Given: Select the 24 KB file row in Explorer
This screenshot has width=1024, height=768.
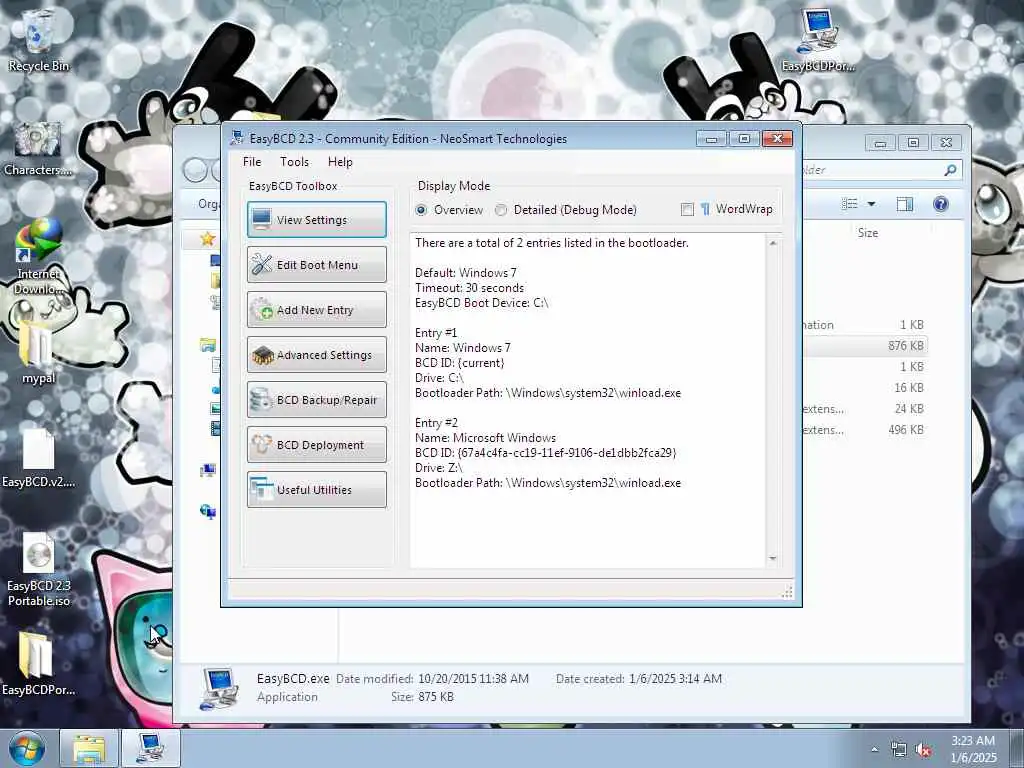Looking at the screenshot, I should click(x=865, y=409).
